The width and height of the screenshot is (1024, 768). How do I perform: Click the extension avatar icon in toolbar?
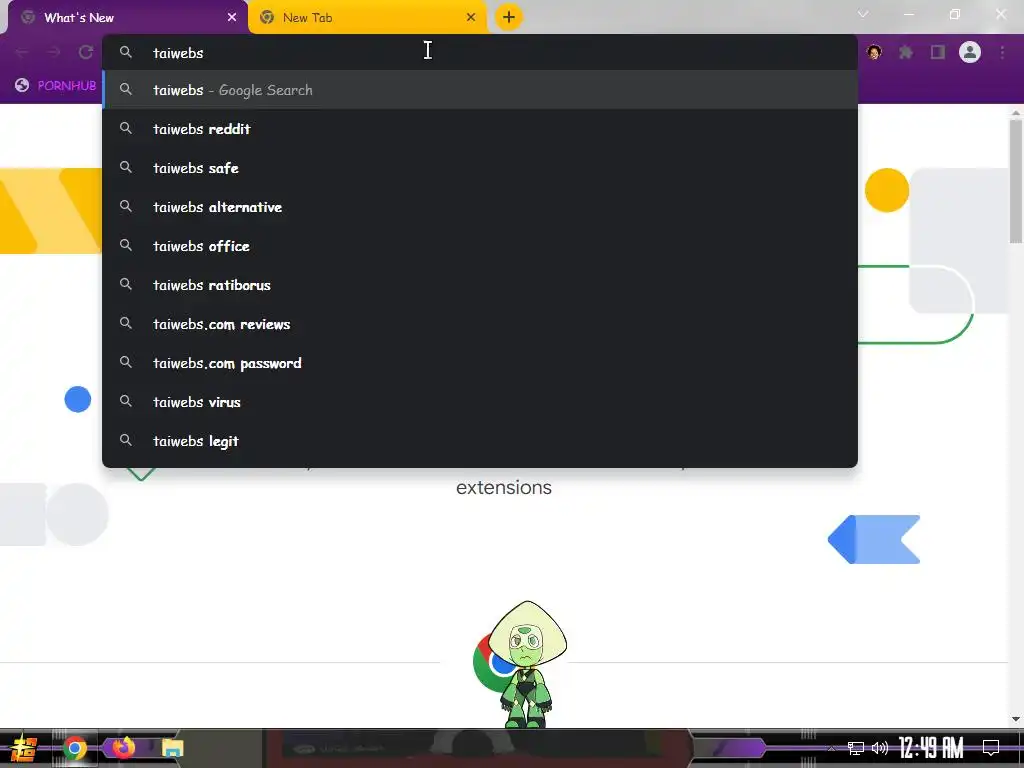pyautogui.click(x=874, y=52)
